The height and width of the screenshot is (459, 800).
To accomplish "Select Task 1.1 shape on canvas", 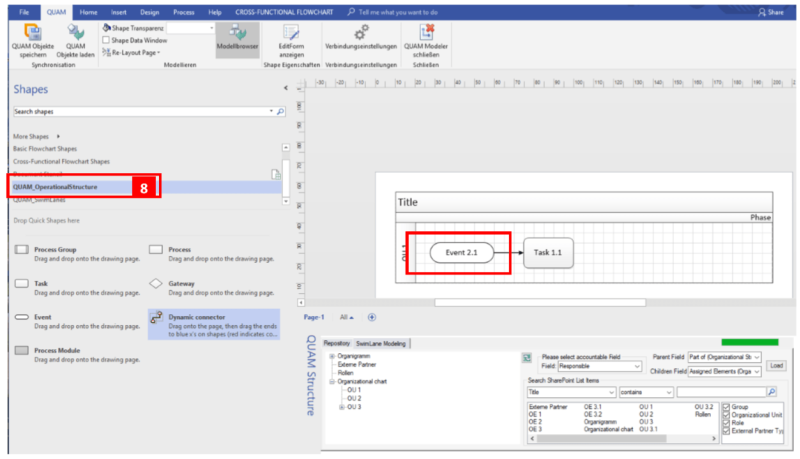I will pyautogui.click(x=548, y=252).
